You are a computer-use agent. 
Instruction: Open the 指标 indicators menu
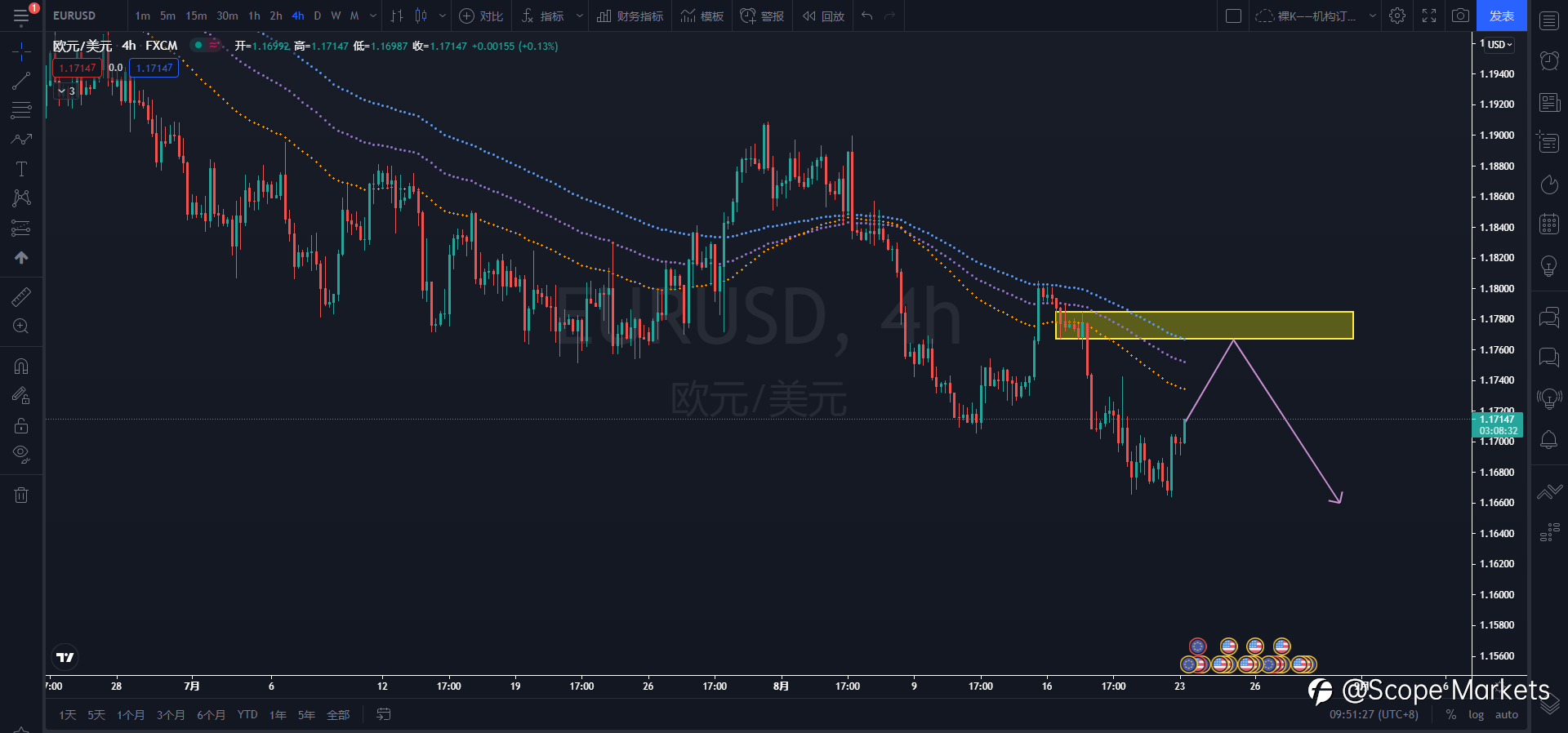(x=543, y=16)
